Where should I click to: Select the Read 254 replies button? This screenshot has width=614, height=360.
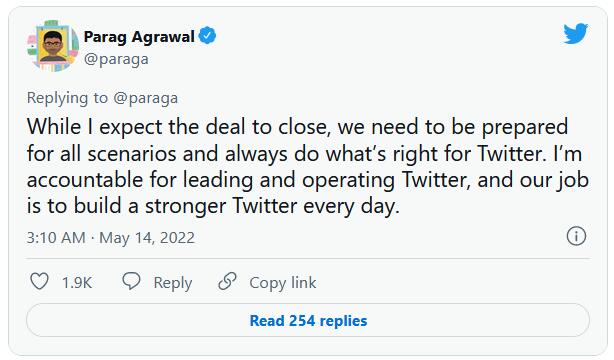[308, 320]
